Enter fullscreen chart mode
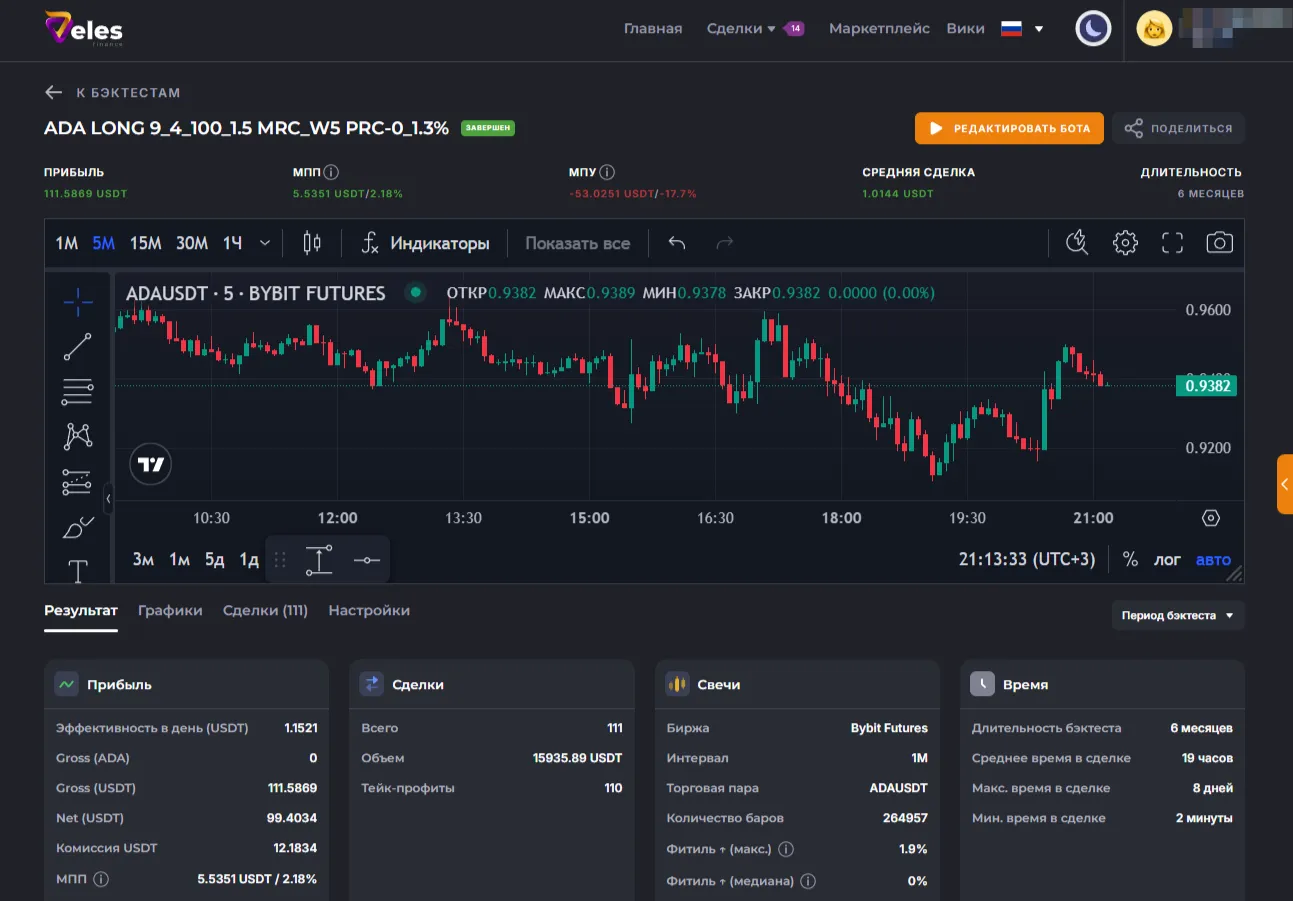Viewport: 1293px width, 901px height. pyautogui.click(x=1172, y=243)
